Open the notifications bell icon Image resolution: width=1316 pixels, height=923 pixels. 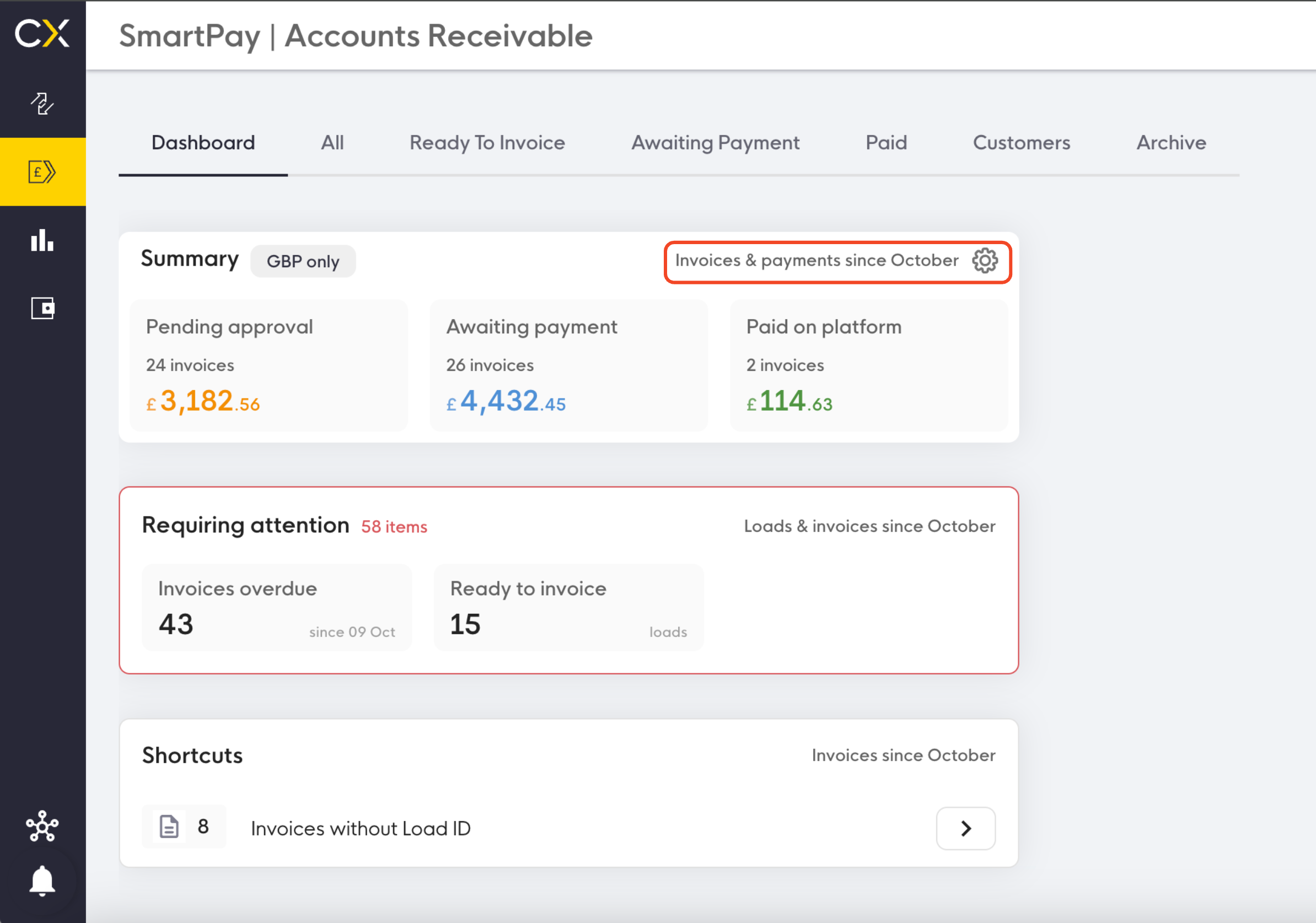tap(42, 881)
